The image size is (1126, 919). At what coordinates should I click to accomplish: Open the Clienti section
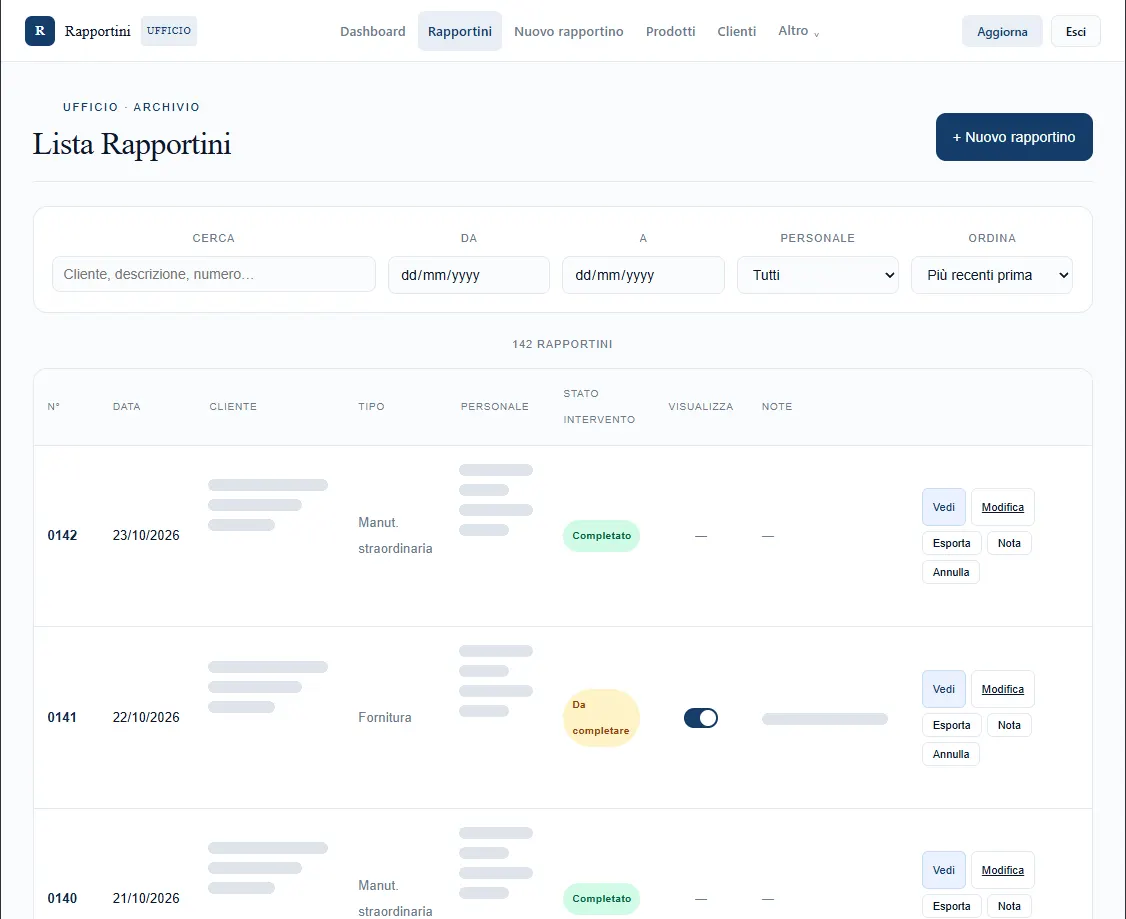[736, 32]
